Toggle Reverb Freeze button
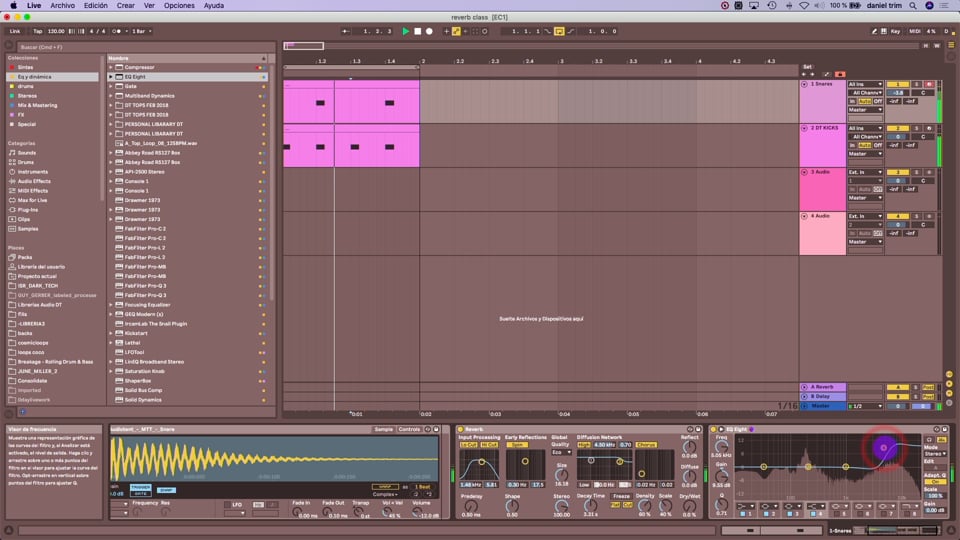This screenshot has height=540, width=960. click(x=621, y=496)
